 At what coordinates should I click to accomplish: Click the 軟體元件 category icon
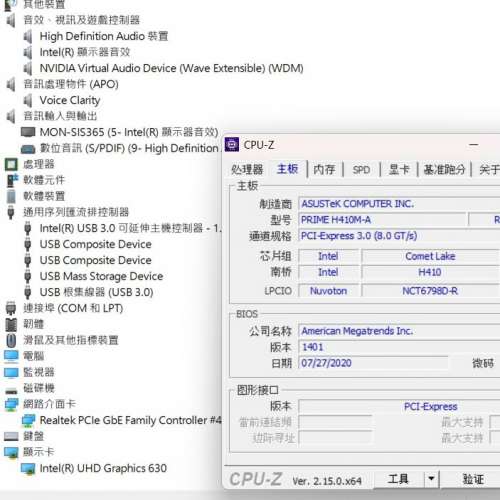click(x=12, y=180)
